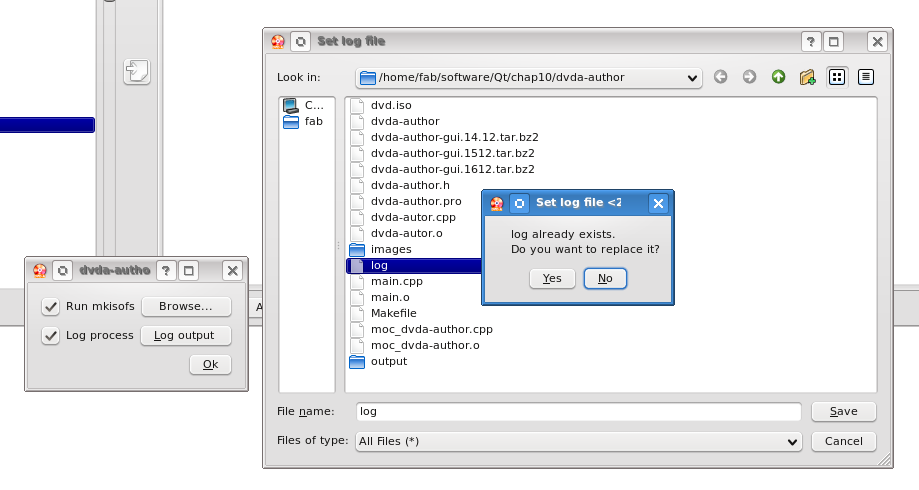
Task: Navigate to parent directory
Action: tap(778, 77)
